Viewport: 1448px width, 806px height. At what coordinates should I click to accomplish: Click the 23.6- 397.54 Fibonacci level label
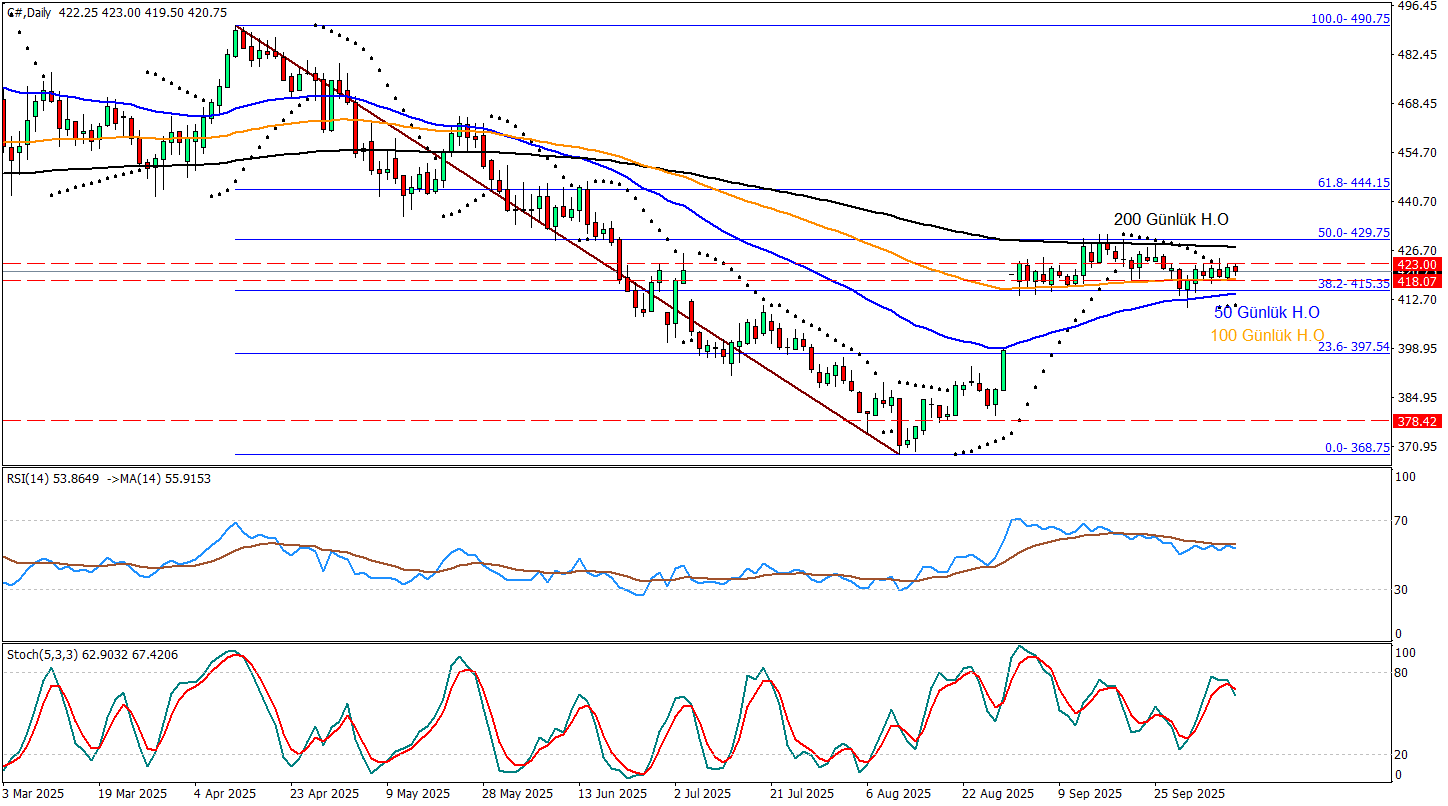click(1353, 347)
